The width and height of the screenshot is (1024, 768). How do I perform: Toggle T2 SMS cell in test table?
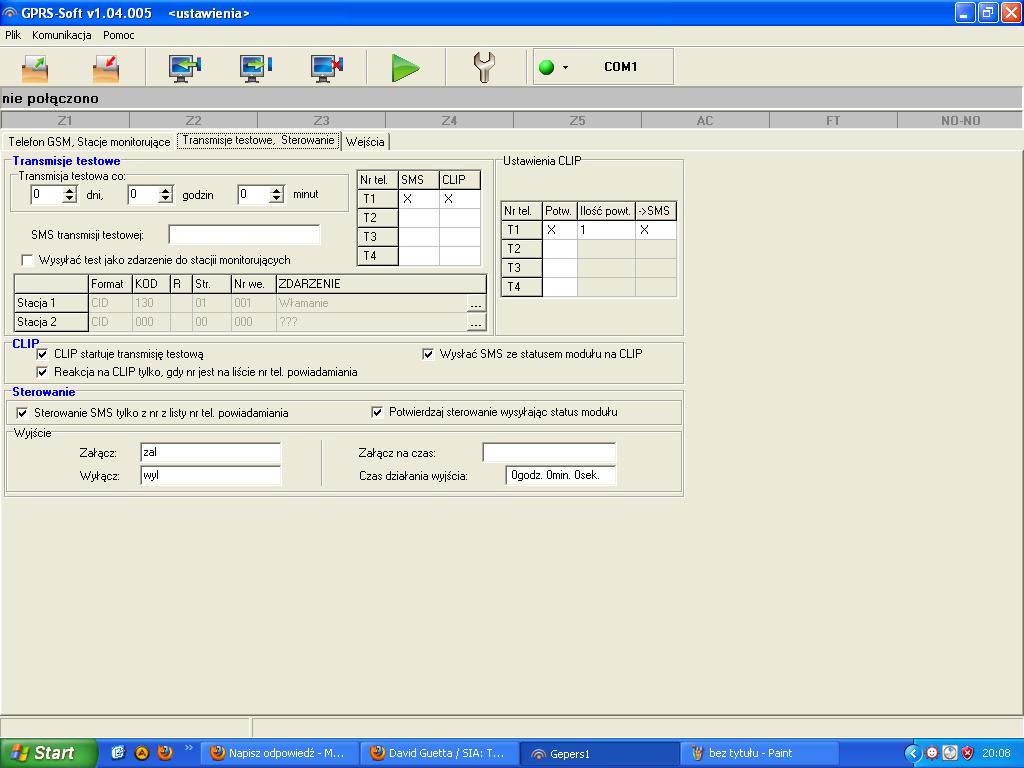click(x=419, y=217)
